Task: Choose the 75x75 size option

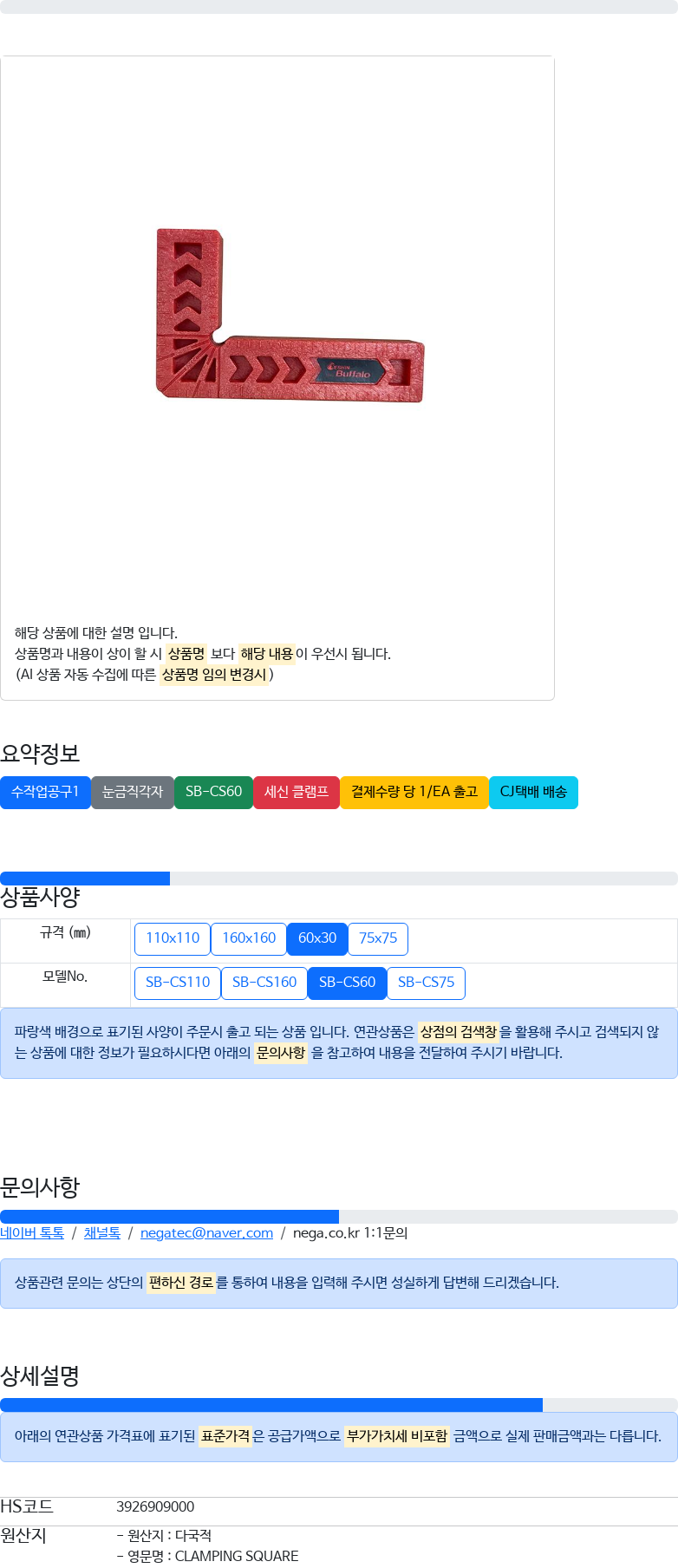Action: (378, 938)
